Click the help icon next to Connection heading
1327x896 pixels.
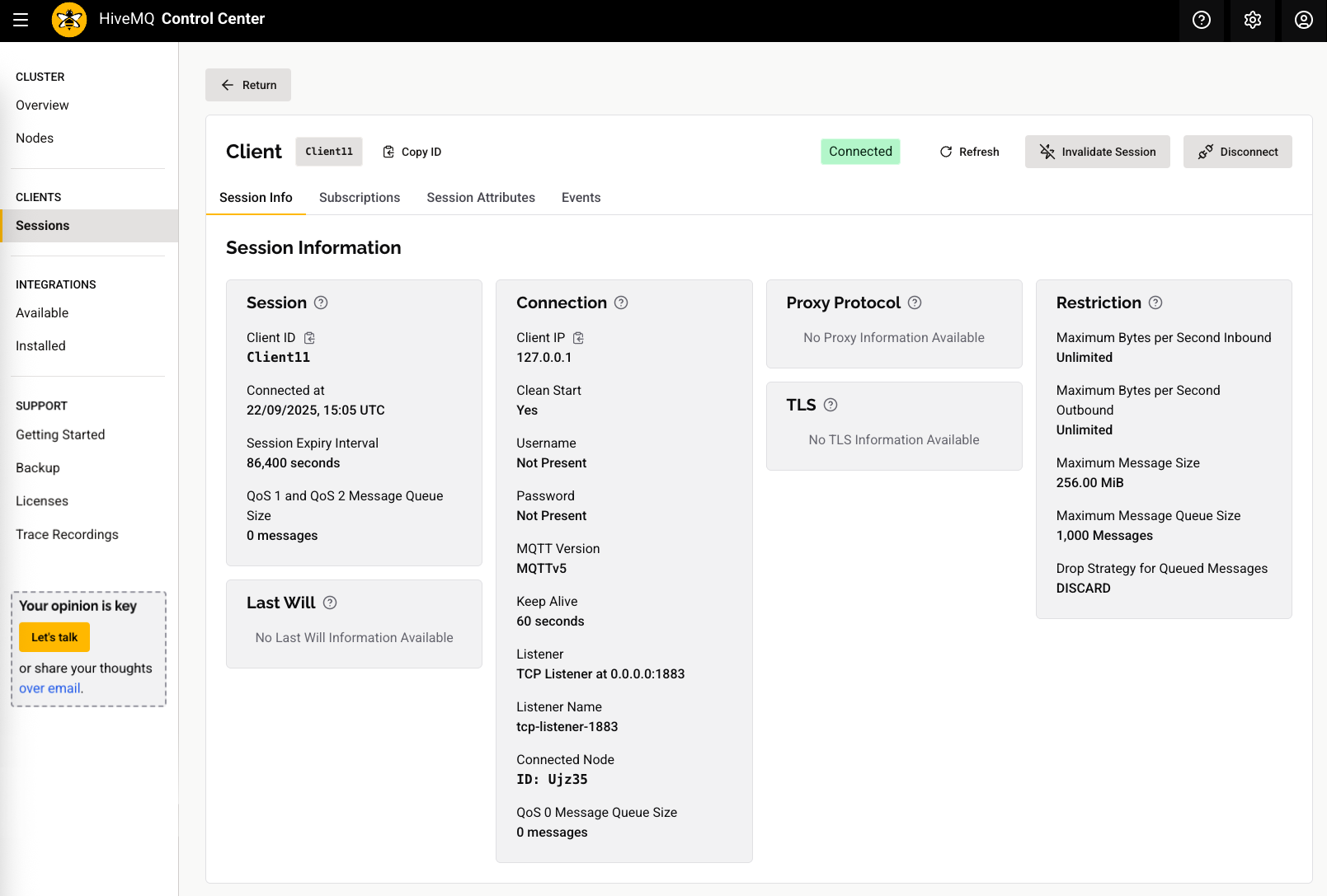[621, 303]
